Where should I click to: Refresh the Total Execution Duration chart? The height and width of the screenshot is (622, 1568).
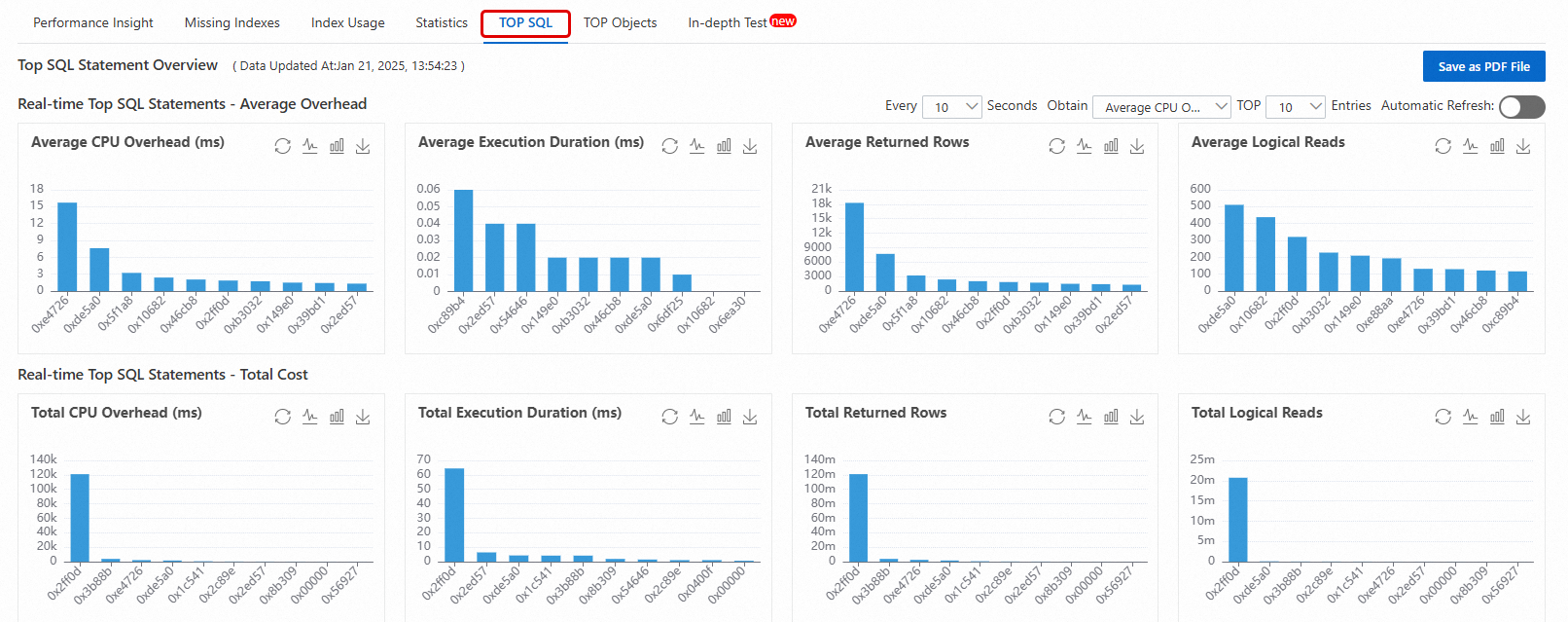coord(669,417)
